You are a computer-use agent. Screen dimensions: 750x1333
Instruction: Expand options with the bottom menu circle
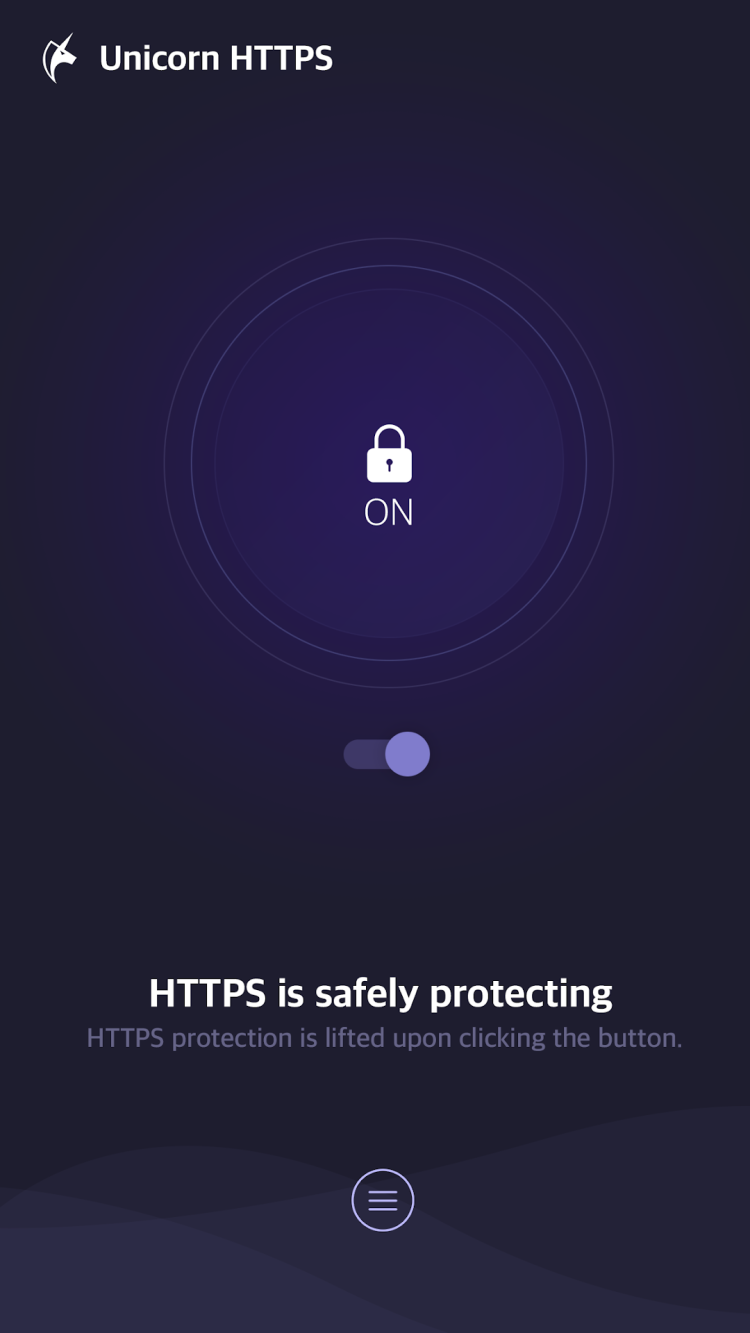(x=383, y=1200)
